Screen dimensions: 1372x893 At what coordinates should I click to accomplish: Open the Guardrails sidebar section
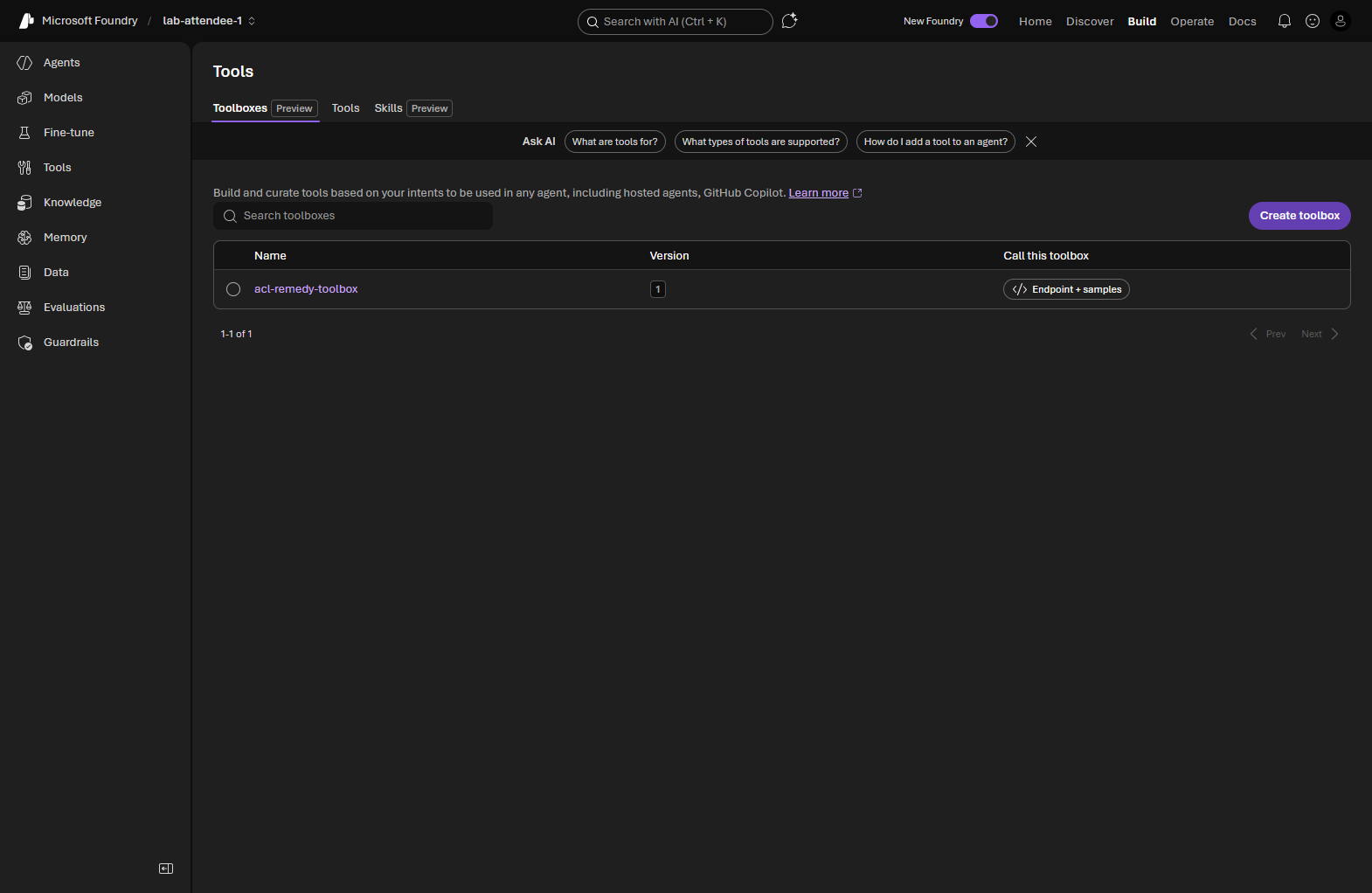71,343
